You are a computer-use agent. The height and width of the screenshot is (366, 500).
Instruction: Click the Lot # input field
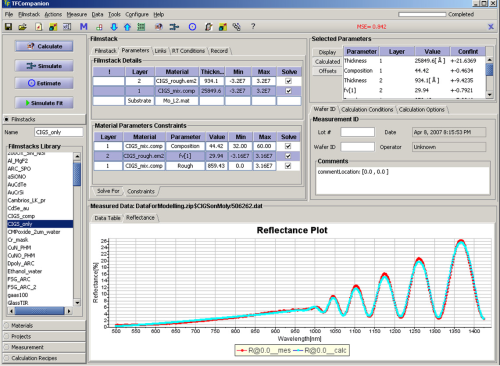coord(357,132)
